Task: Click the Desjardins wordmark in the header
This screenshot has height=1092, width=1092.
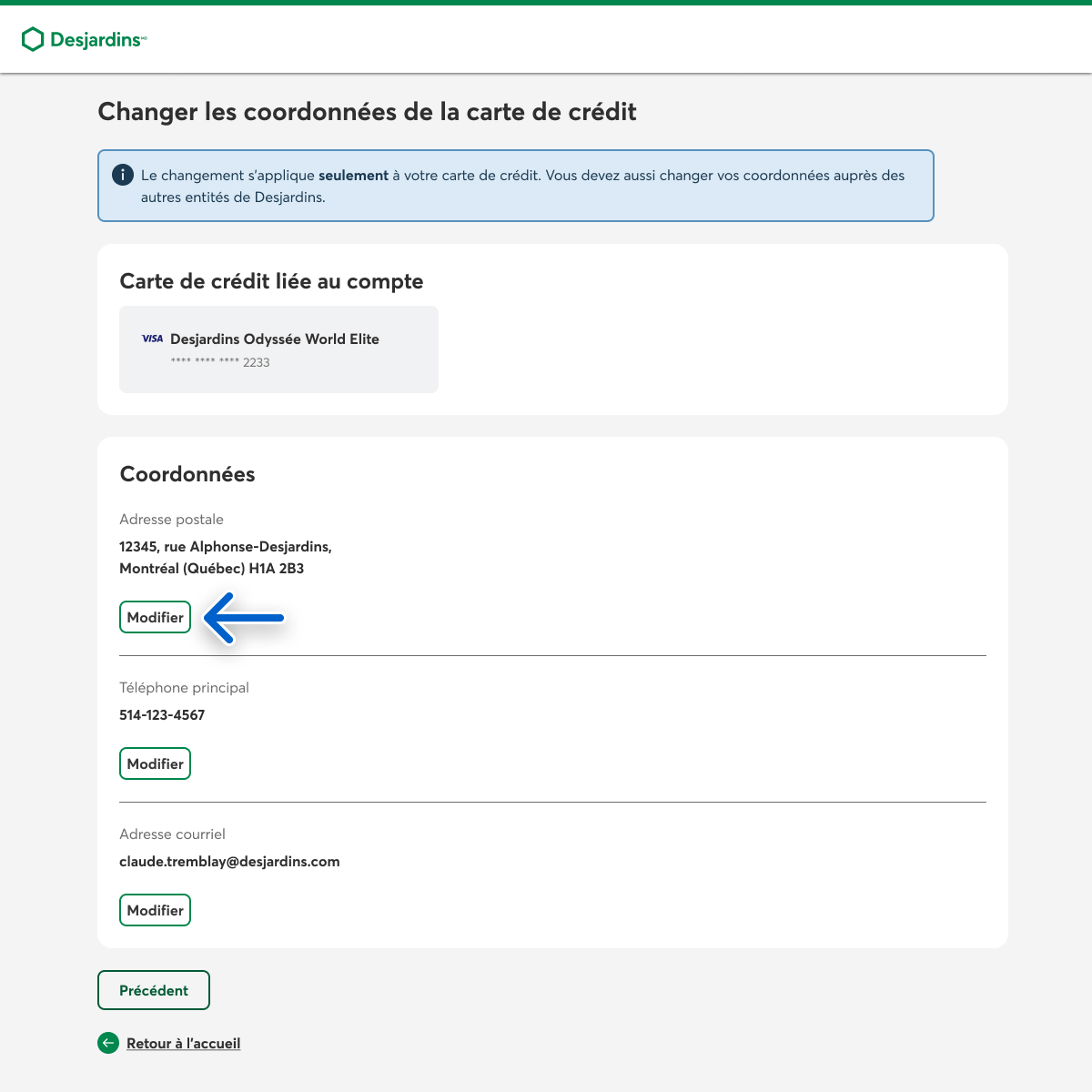Action: 96,40
